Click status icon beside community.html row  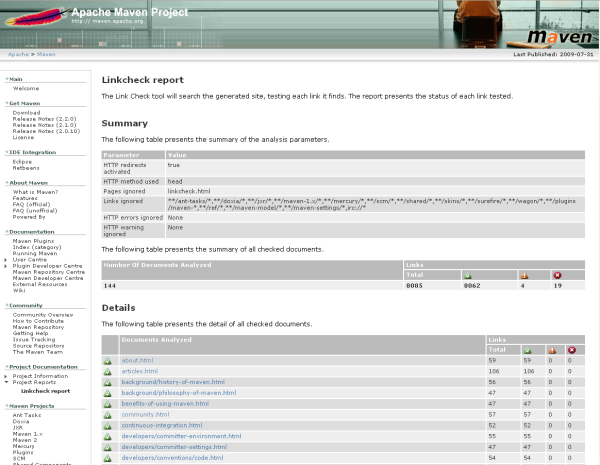[x=108, y=414]
